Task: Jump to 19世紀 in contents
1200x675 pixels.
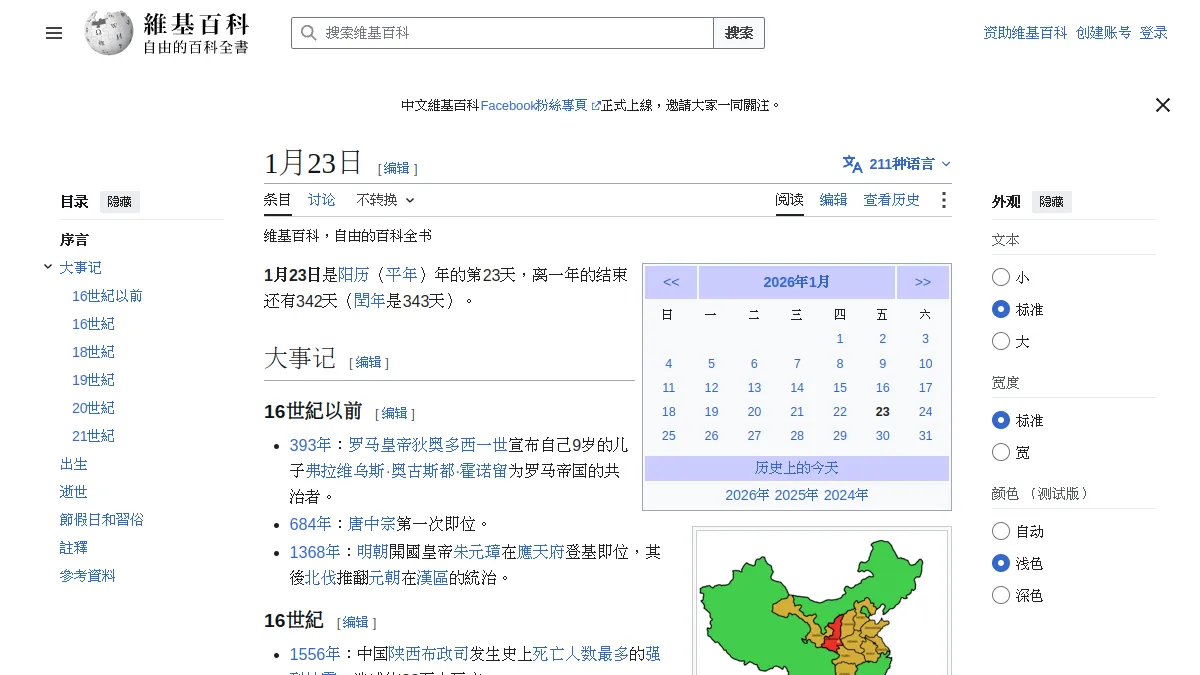Action: point(93,380)
